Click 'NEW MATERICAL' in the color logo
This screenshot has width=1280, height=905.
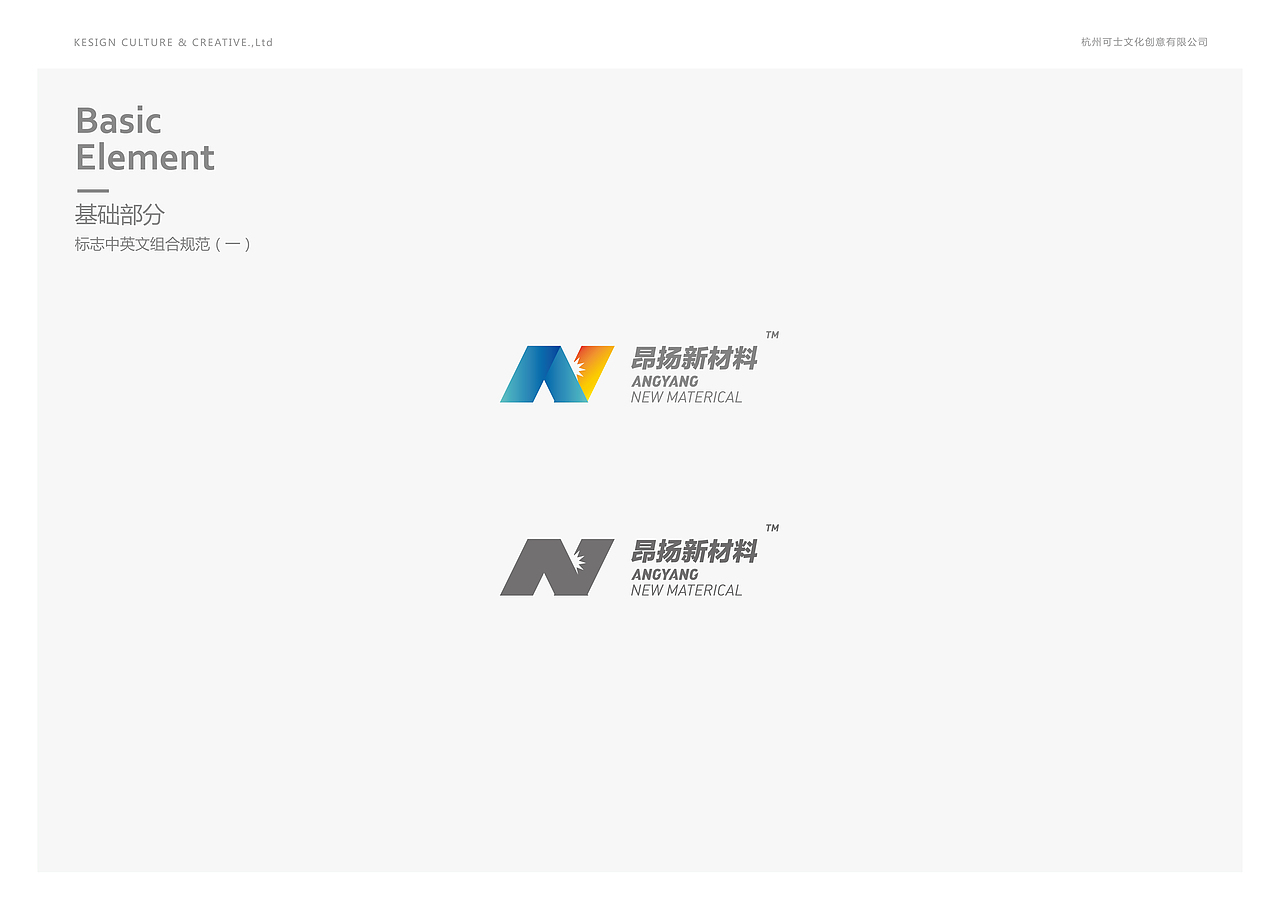[686, 397]
